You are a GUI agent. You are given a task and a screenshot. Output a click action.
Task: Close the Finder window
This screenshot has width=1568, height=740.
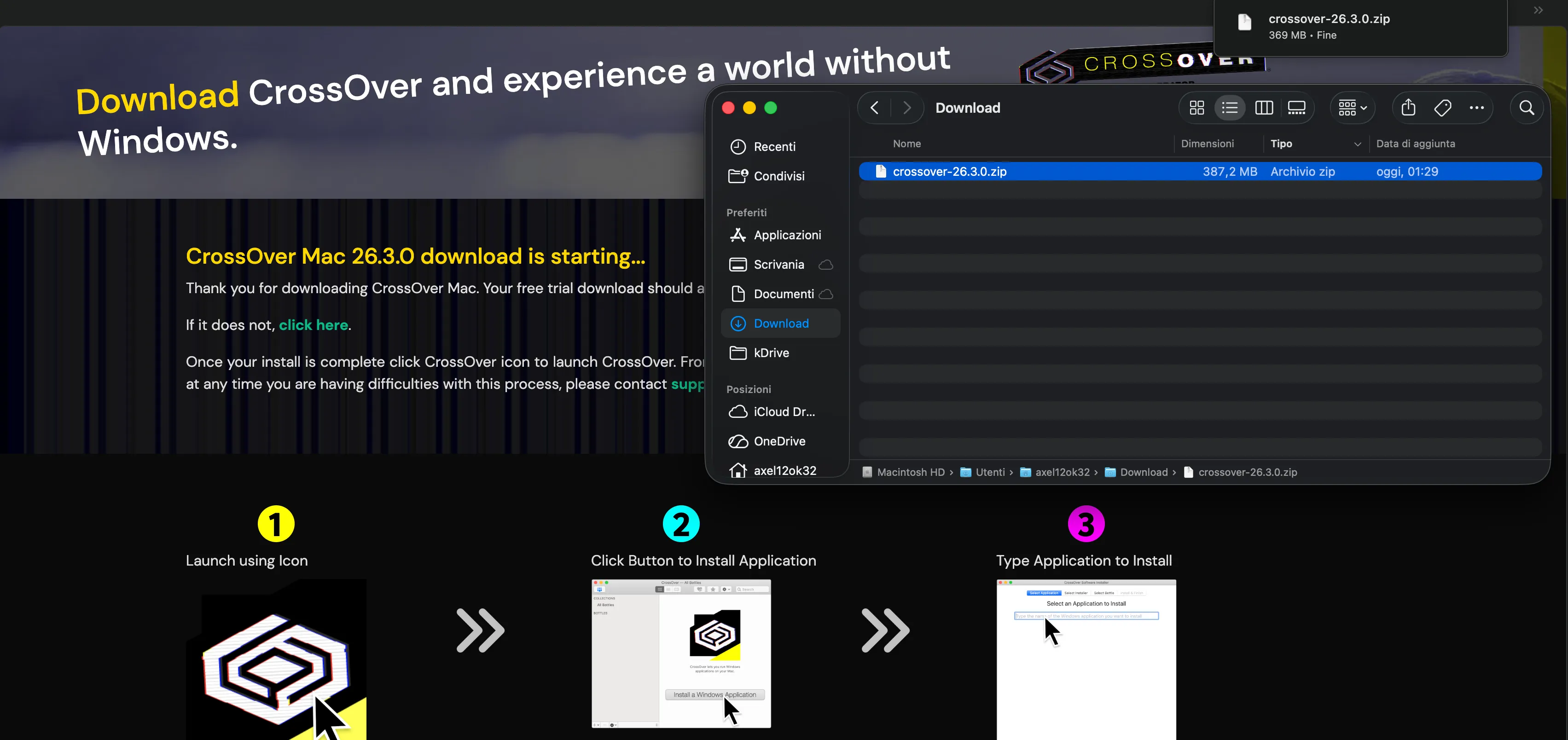(x=728, y=108)
